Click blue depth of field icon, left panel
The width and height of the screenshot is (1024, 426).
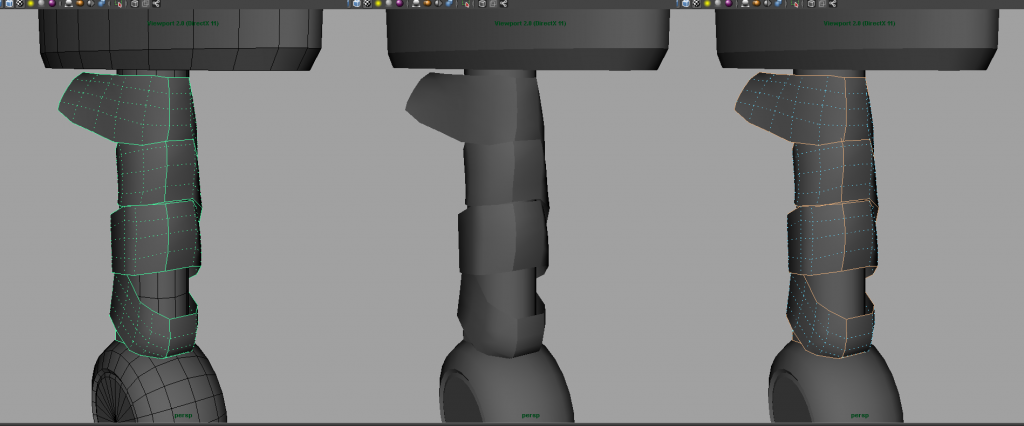(101, 3)
